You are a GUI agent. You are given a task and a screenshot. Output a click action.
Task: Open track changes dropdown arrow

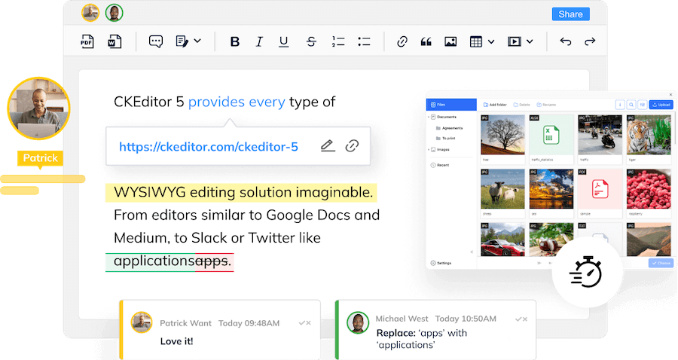pyautogui.click(x=197, y=41)
